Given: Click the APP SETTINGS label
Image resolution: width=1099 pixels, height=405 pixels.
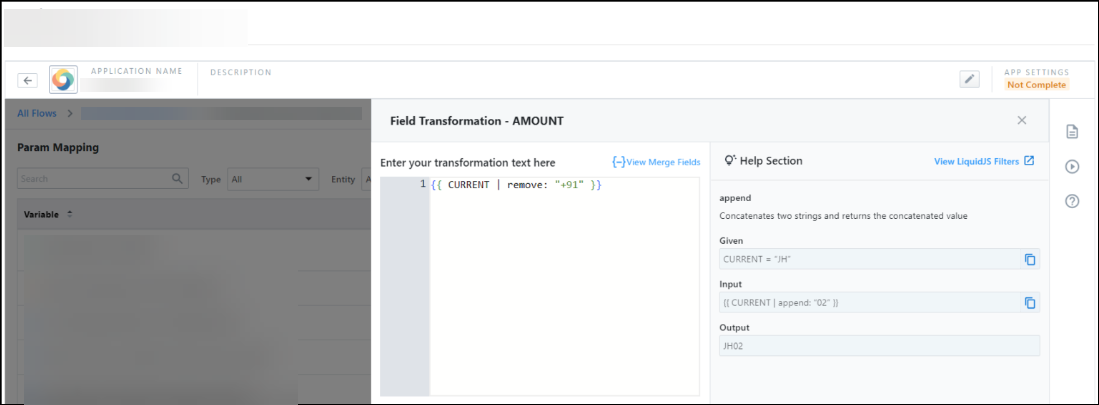Looking at the screenshot, I should point(1037,72).
